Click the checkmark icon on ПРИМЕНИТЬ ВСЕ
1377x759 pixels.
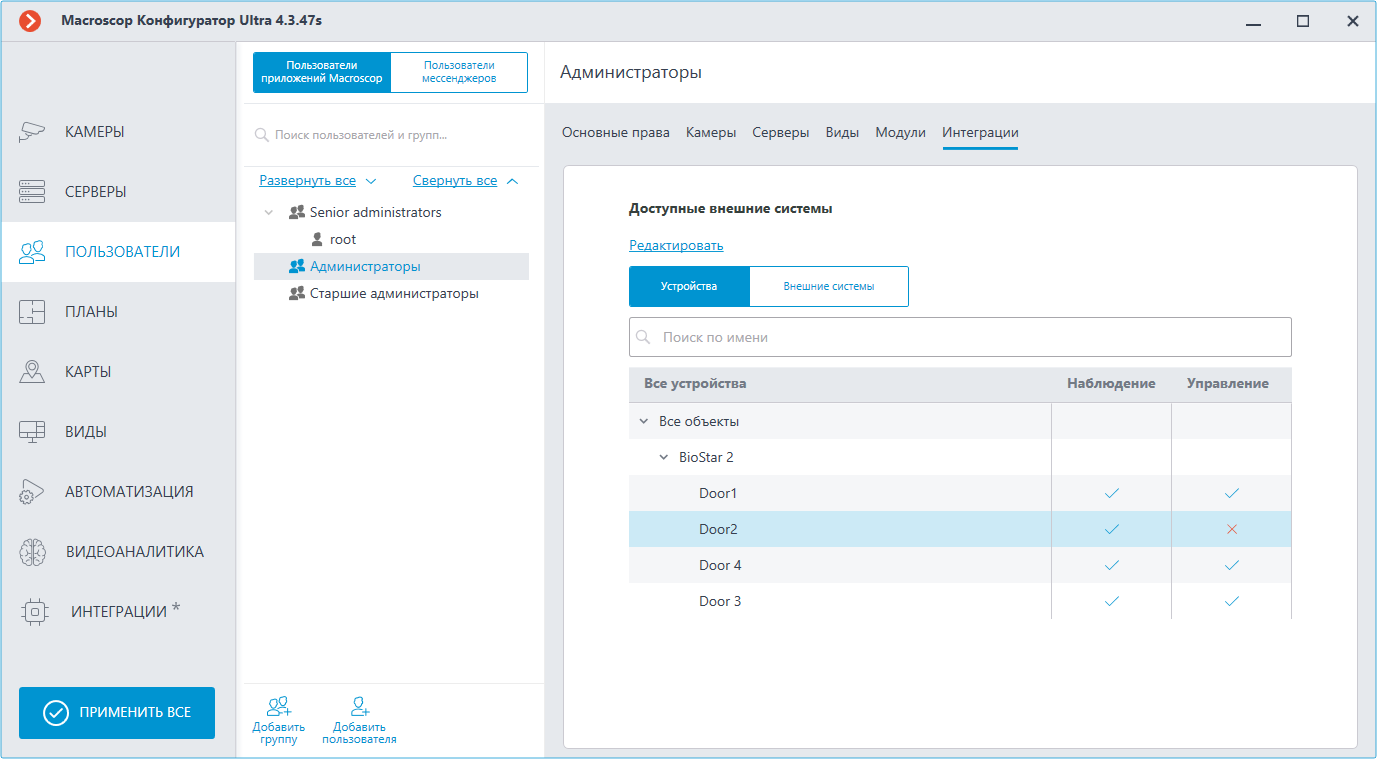55,713
